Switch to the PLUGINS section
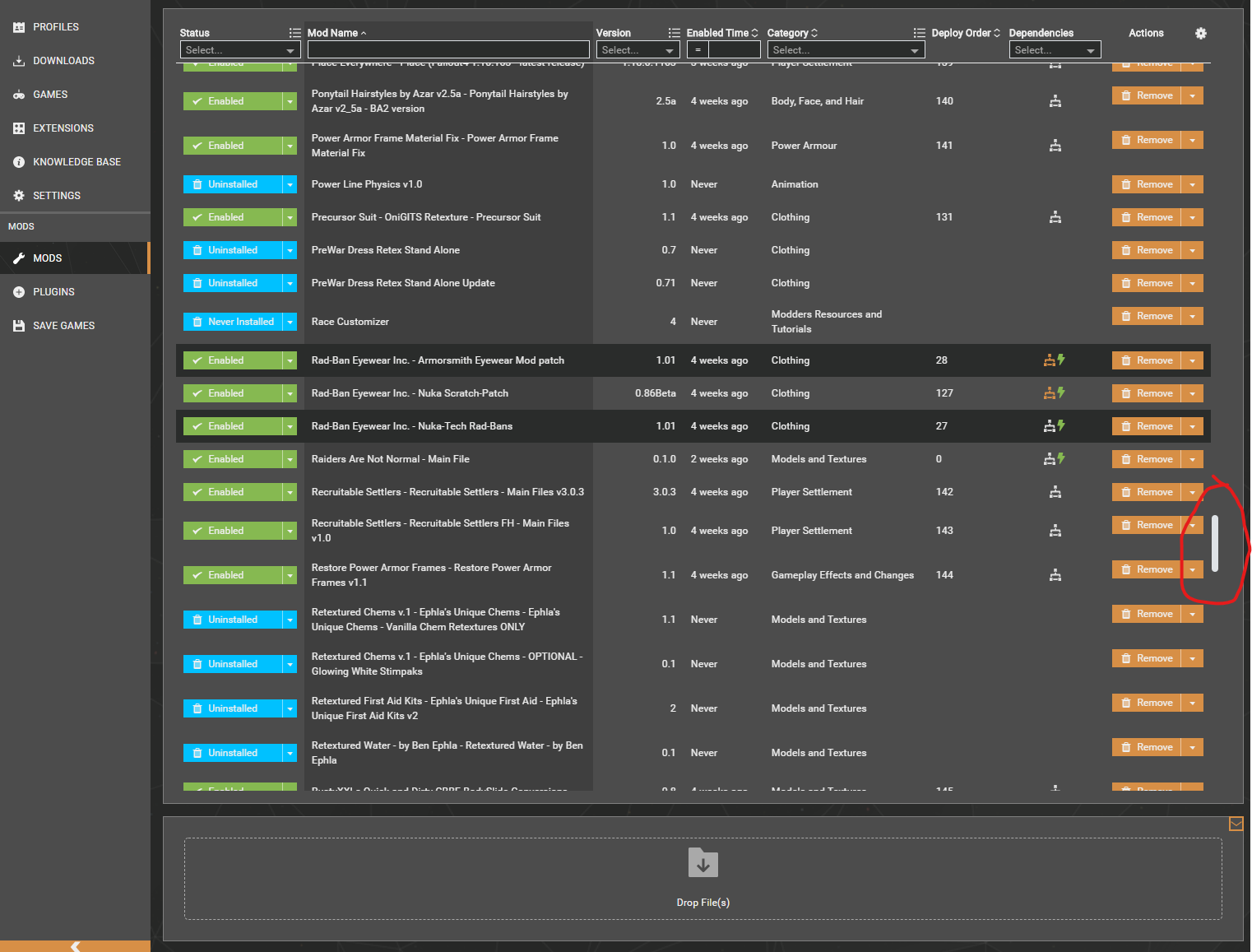This screenshot has height=952, width=1252. tap(53, 291)
